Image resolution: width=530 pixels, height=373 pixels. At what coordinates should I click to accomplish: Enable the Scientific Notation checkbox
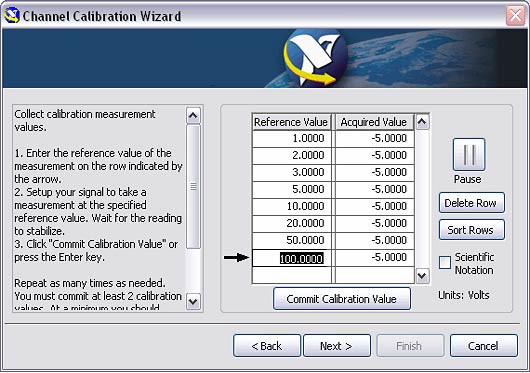coord(444,262)
